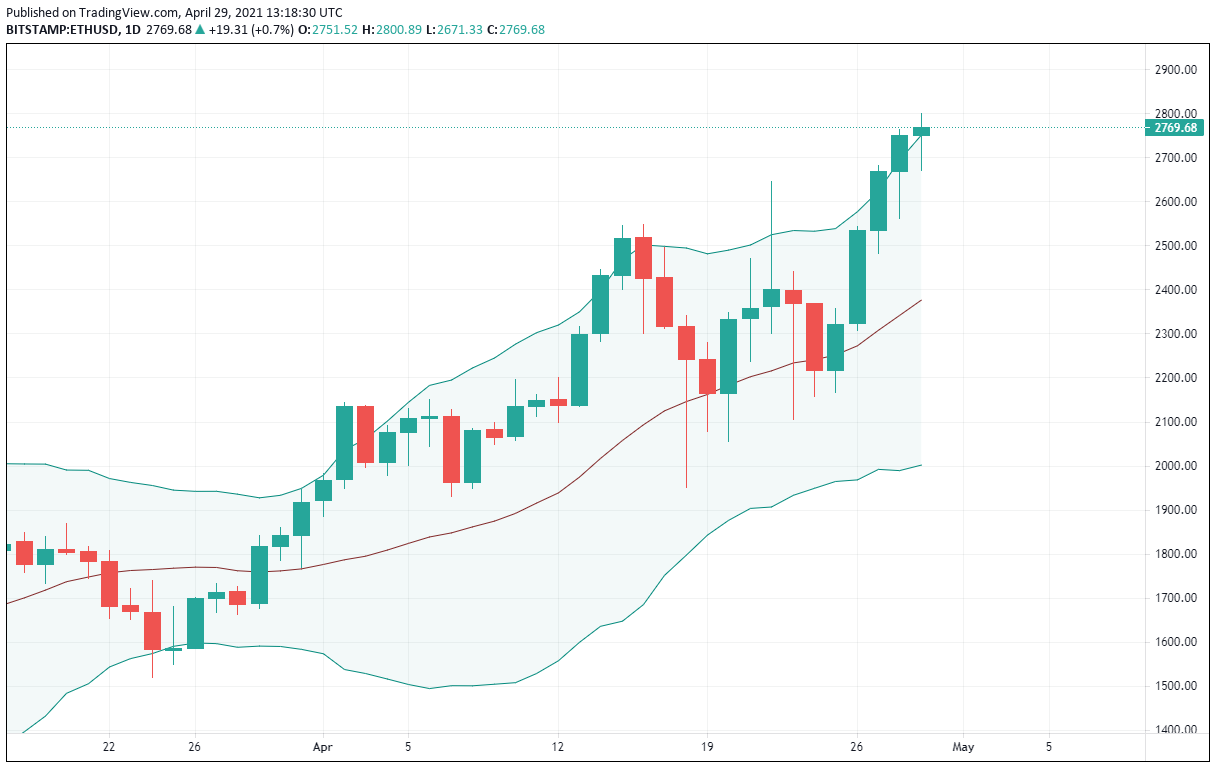
Task: Click the 1400.00 price axis label
Action: (x=1175, y=730)
